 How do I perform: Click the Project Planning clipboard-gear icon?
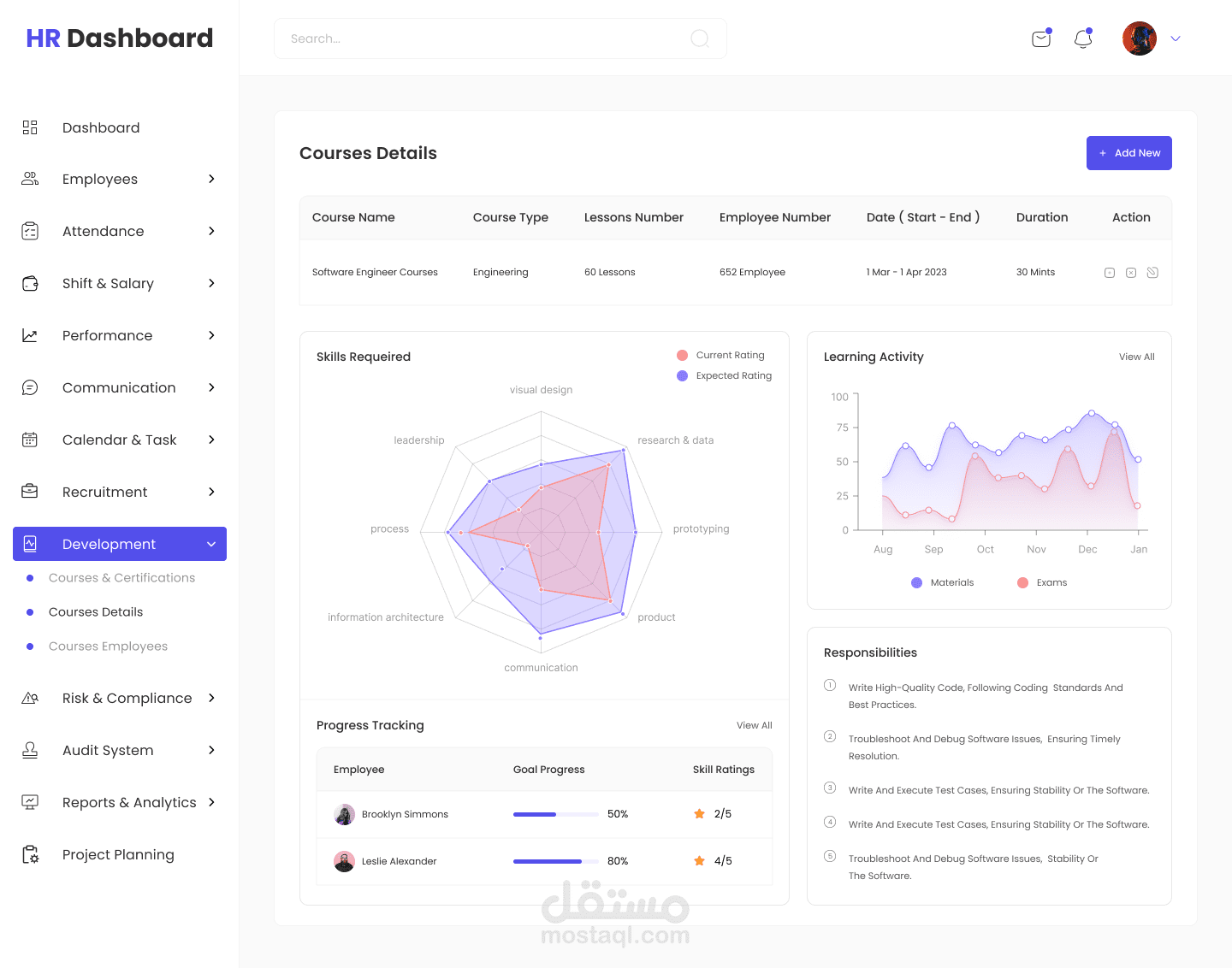[x=30, y=854]
